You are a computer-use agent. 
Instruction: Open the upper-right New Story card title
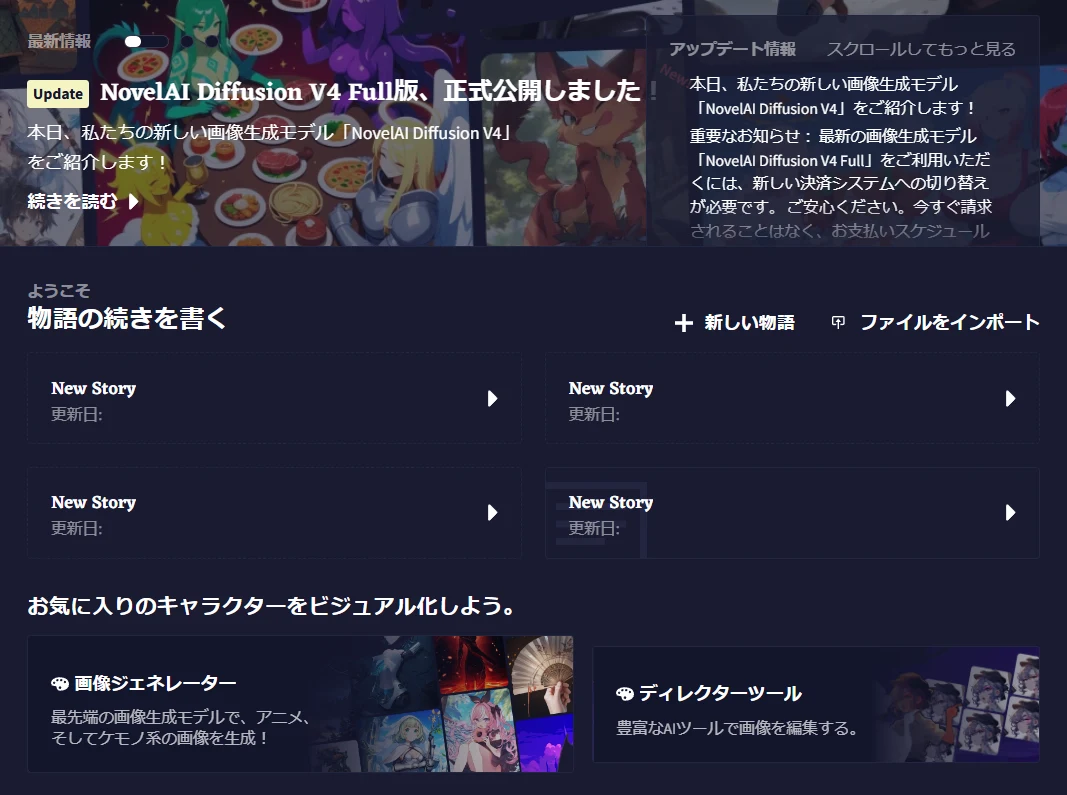[x=610, y=388]
